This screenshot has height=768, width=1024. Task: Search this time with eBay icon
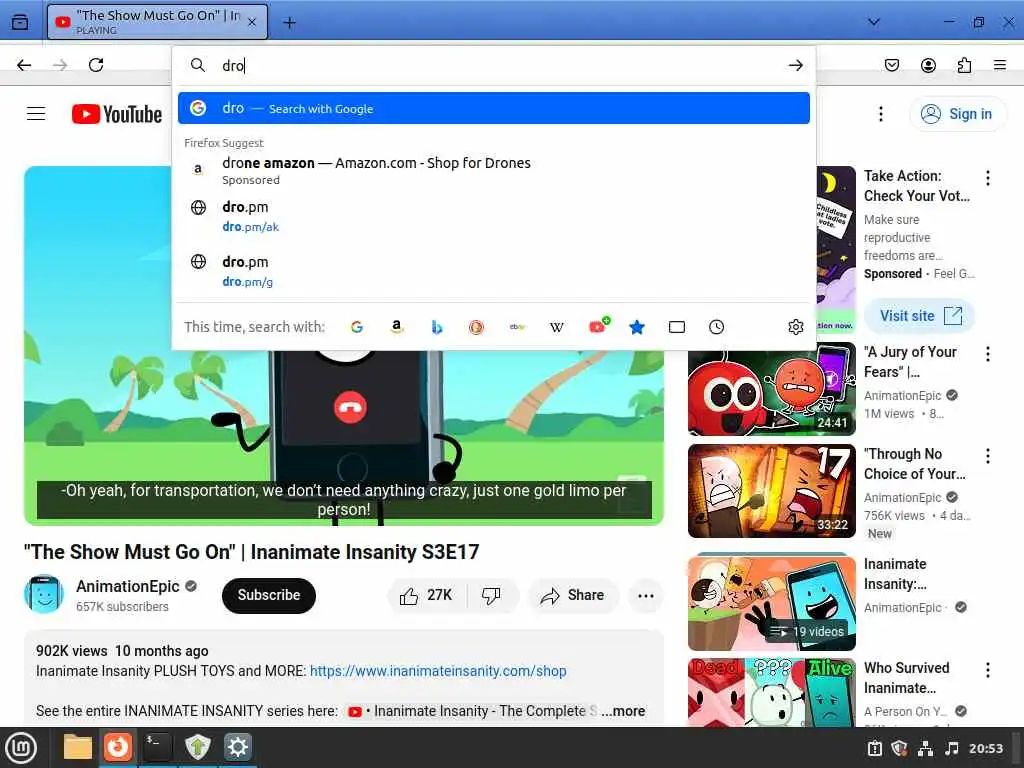(x=517, y=327)
